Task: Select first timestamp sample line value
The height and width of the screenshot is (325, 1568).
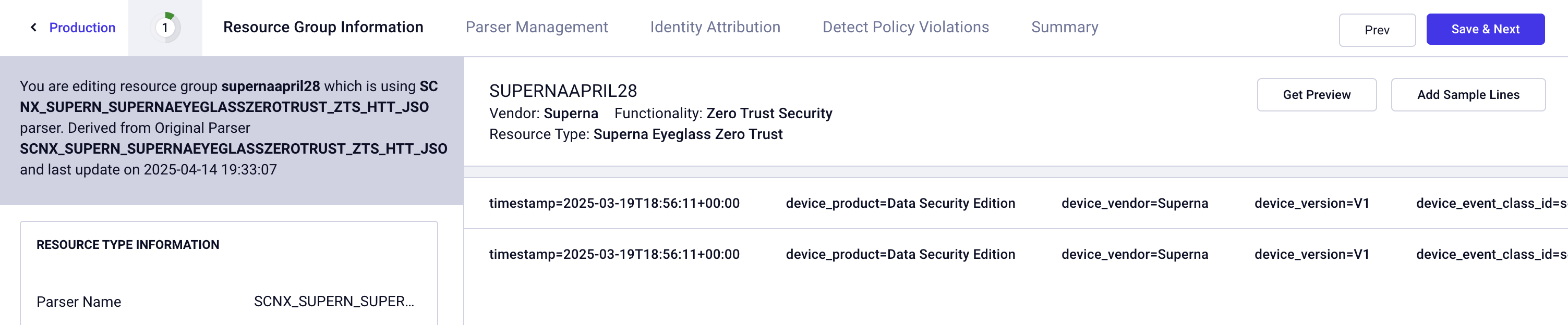Action: coord(614,204)
